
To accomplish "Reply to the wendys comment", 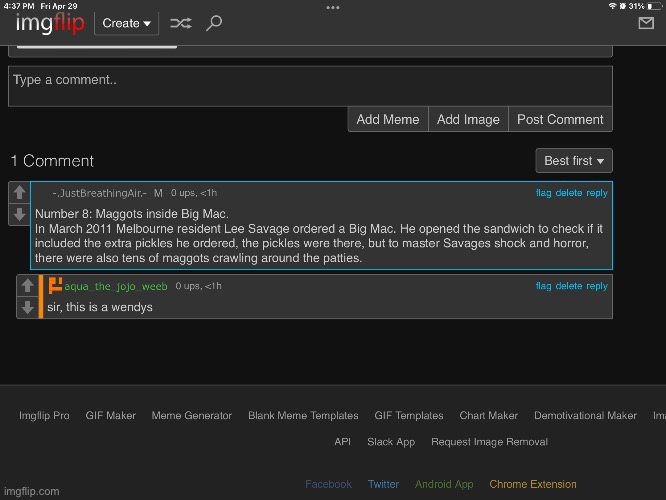I will (597, 286).
